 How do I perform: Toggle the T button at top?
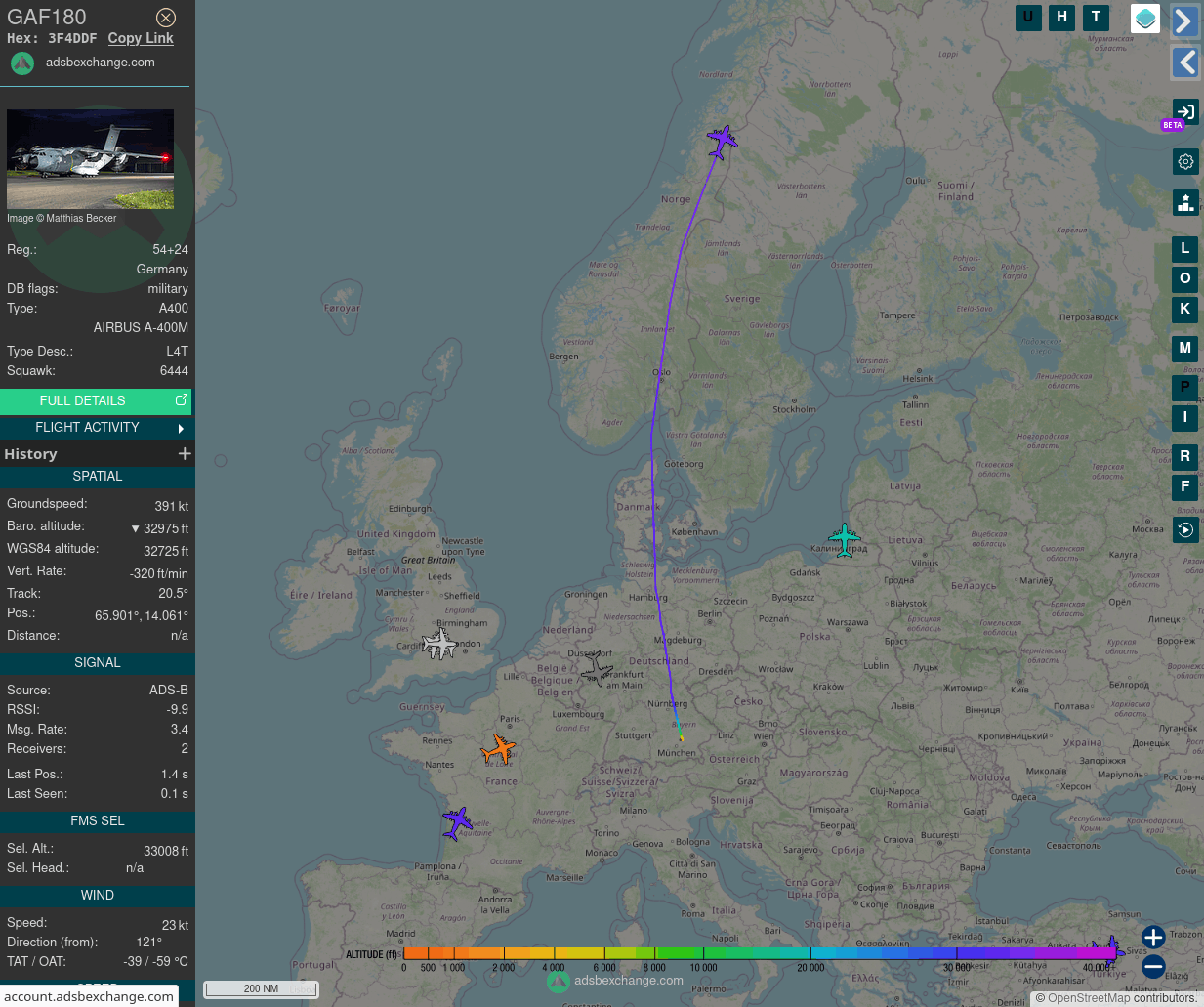[x=1096, y=18]
